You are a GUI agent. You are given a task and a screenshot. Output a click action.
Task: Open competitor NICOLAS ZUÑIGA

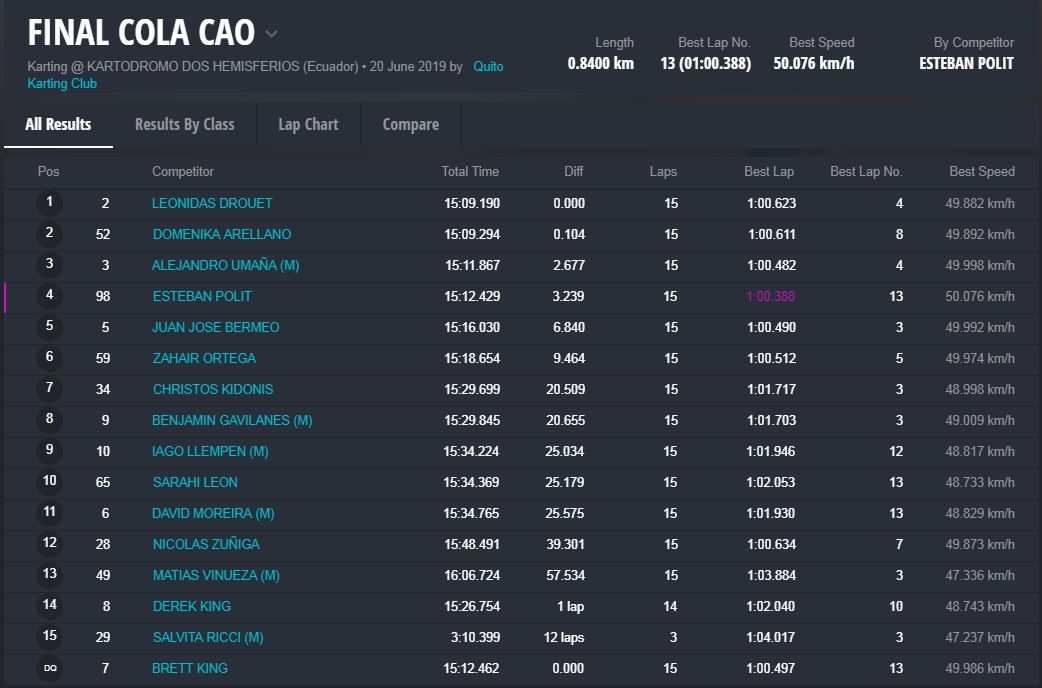[206, 544]
